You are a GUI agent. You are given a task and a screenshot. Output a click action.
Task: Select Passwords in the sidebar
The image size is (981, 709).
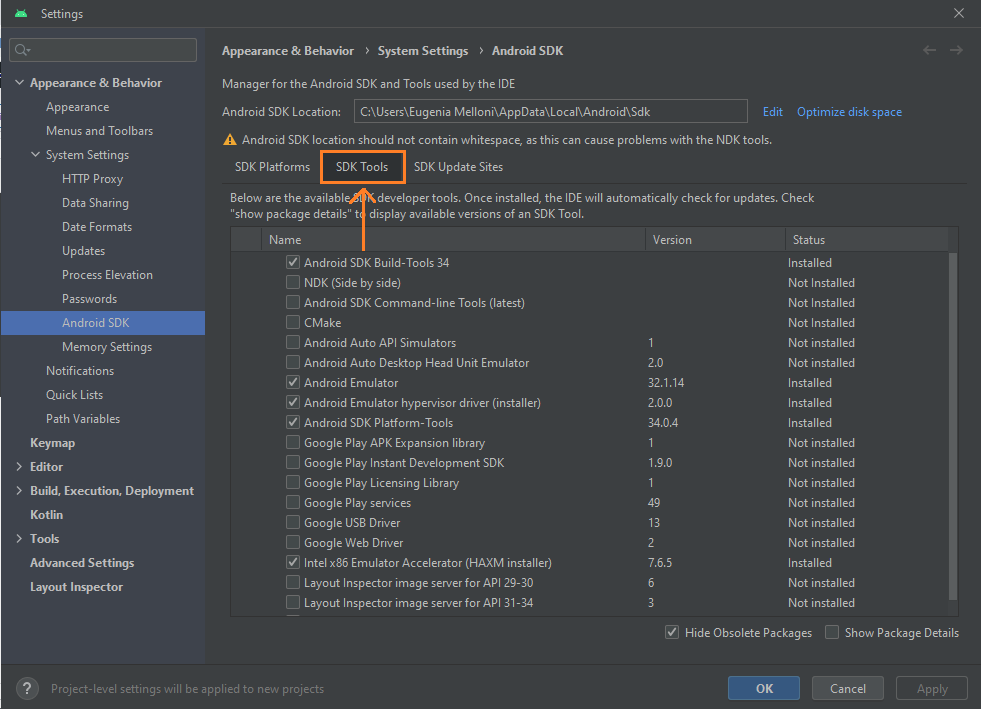(x=89, y=298)
